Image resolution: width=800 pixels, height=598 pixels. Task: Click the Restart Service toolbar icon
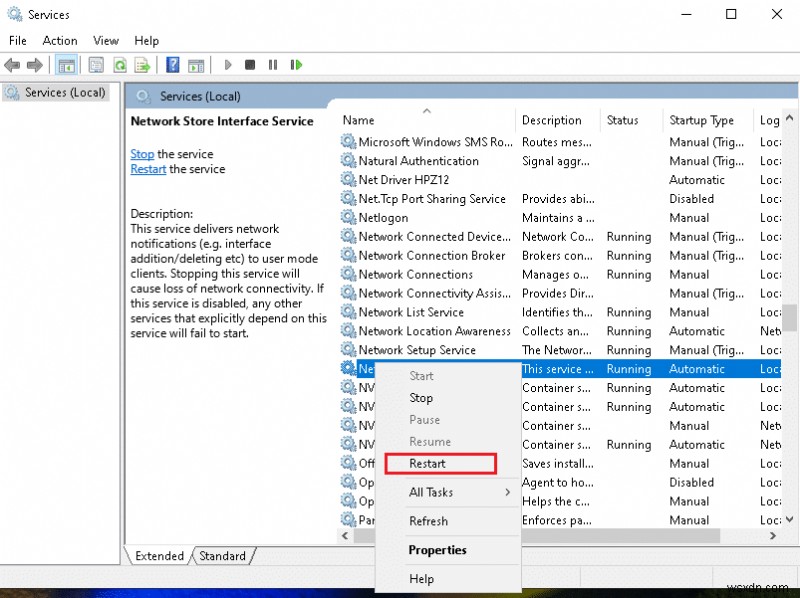click(x=296, y=65)
